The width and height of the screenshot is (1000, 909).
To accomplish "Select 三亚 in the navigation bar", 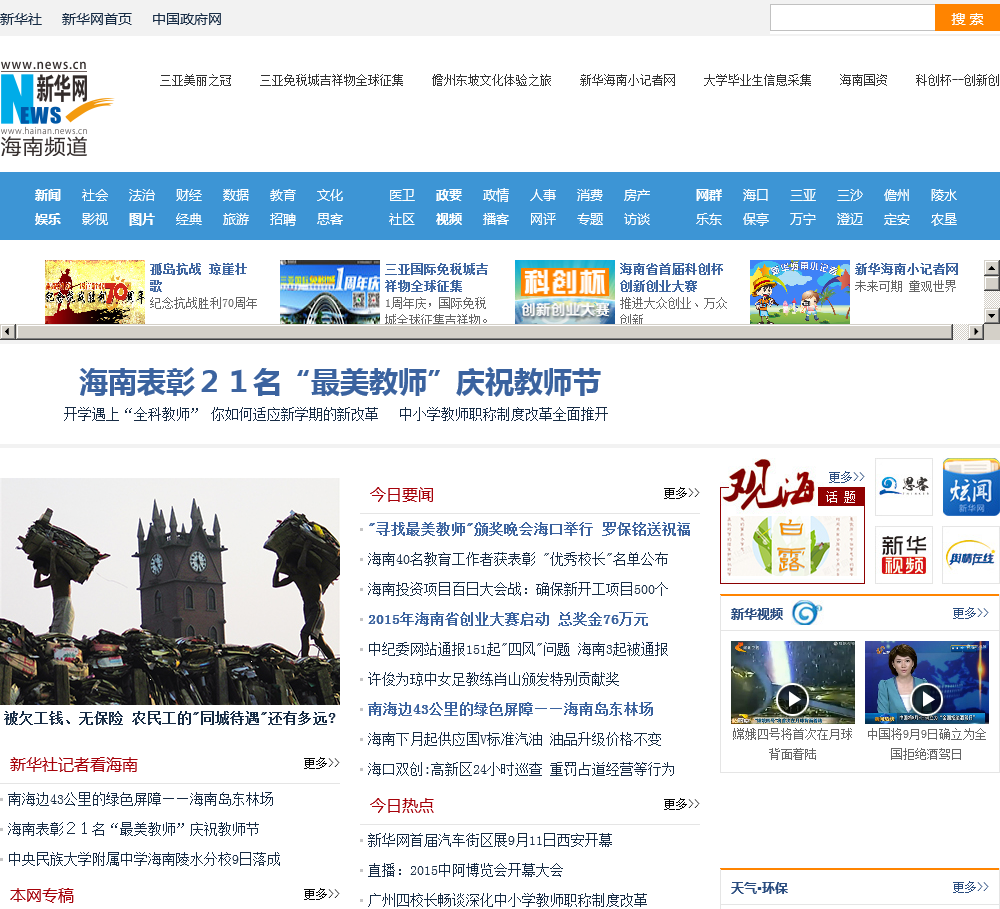I will click(803, 195).
